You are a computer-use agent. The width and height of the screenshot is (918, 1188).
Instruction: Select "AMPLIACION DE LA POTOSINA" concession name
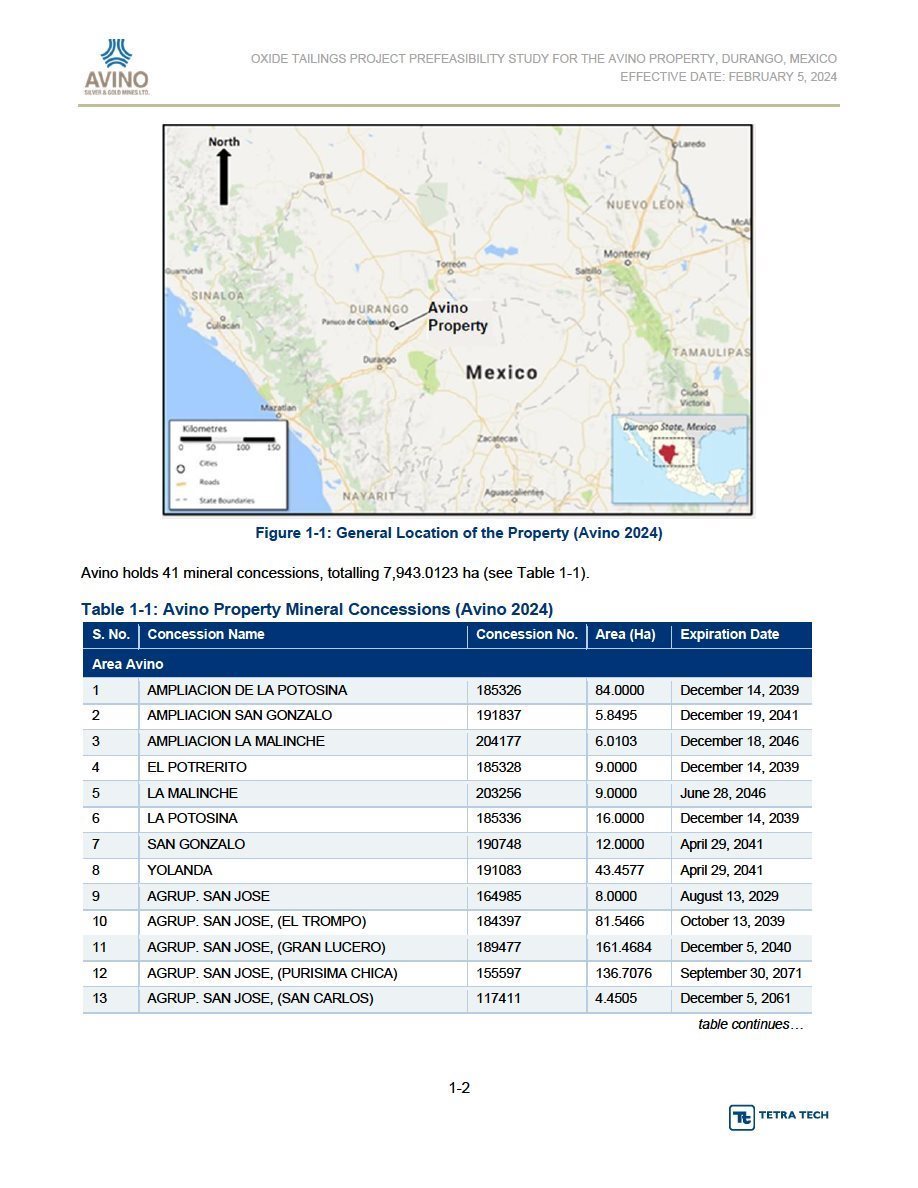click(x=247, y=690)
